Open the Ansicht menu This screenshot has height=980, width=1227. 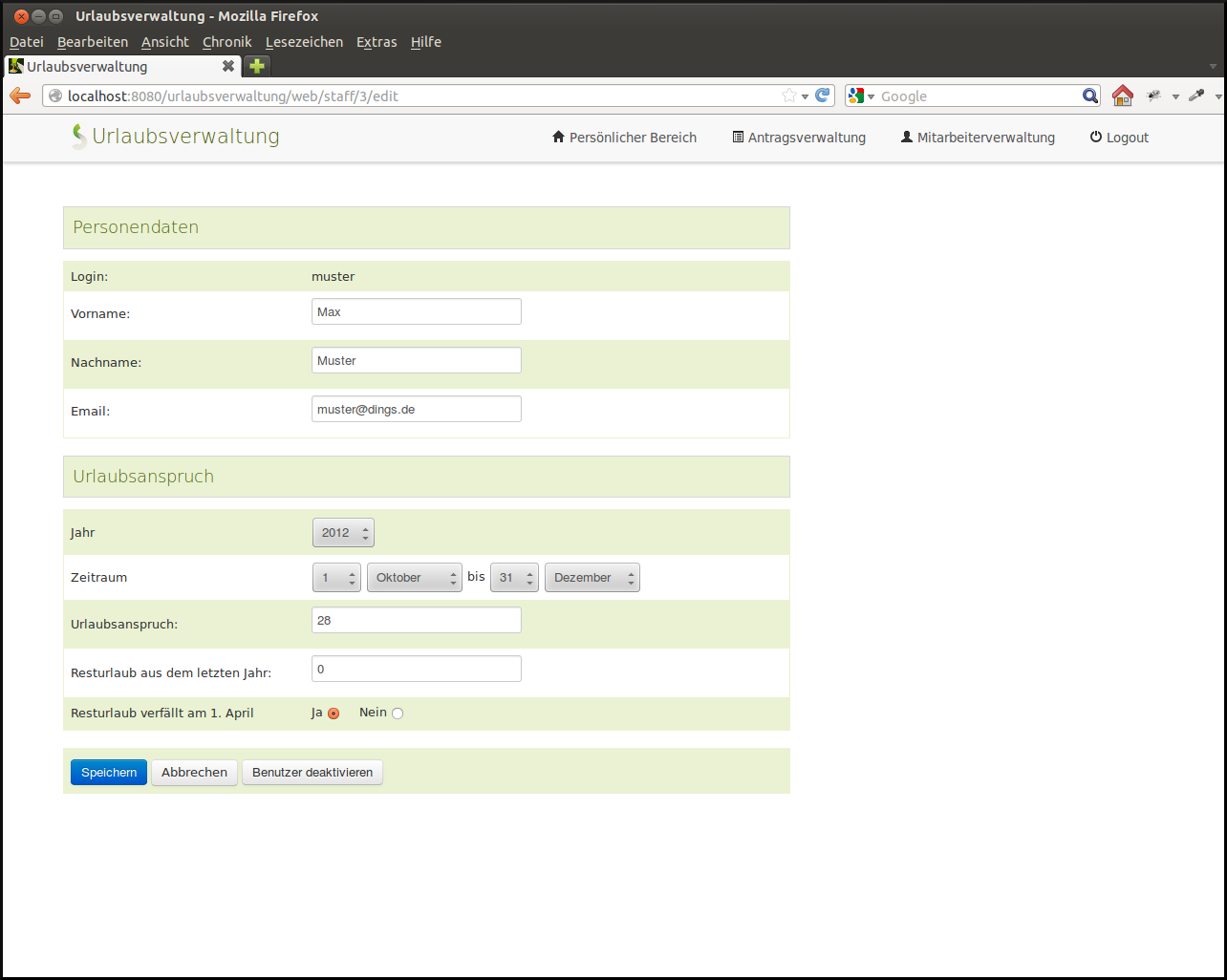pyautogui.click(x=165, y=42)
